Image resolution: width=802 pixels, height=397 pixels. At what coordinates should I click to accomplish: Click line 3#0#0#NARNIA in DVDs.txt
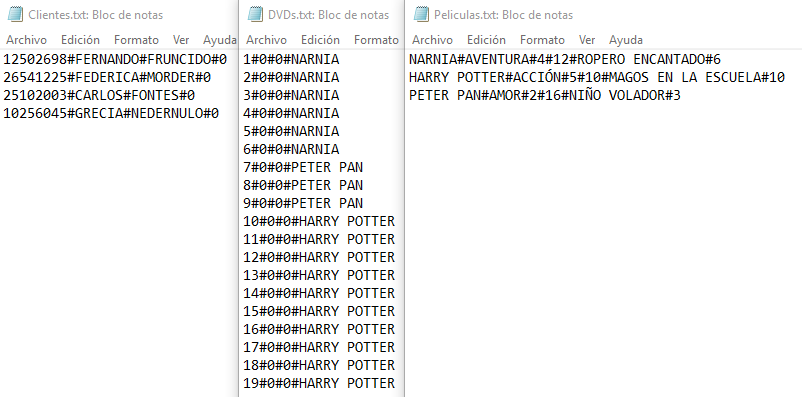pyautogui.click(x=291, y=96)
